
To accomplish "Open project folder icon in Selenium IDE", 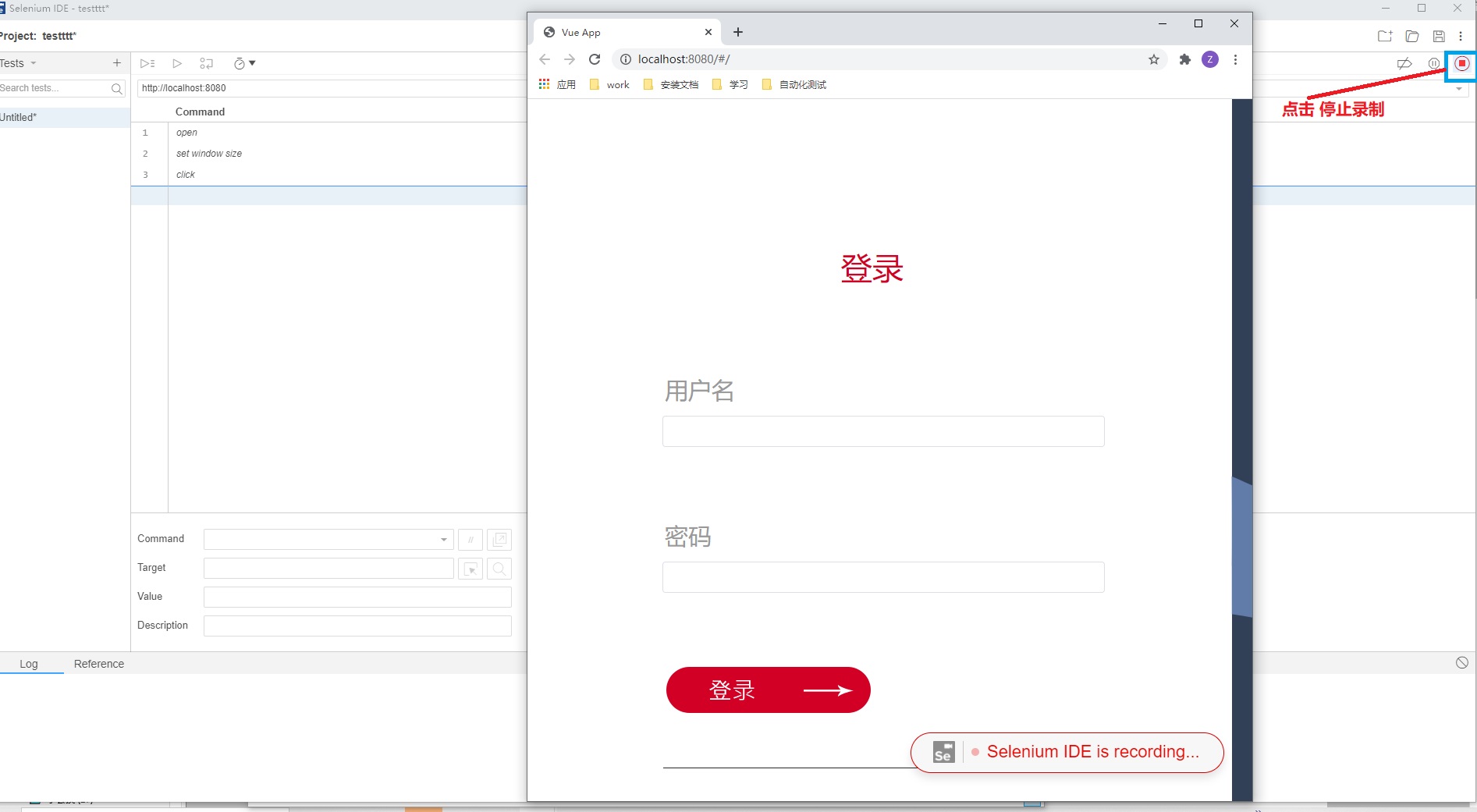I will [1412, 36].
